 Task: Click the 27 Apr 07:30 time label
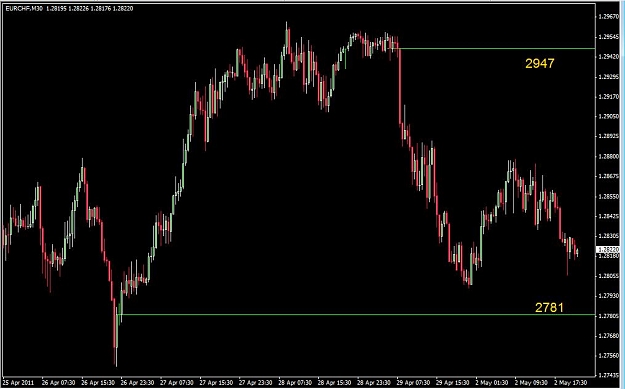[177, 383]
